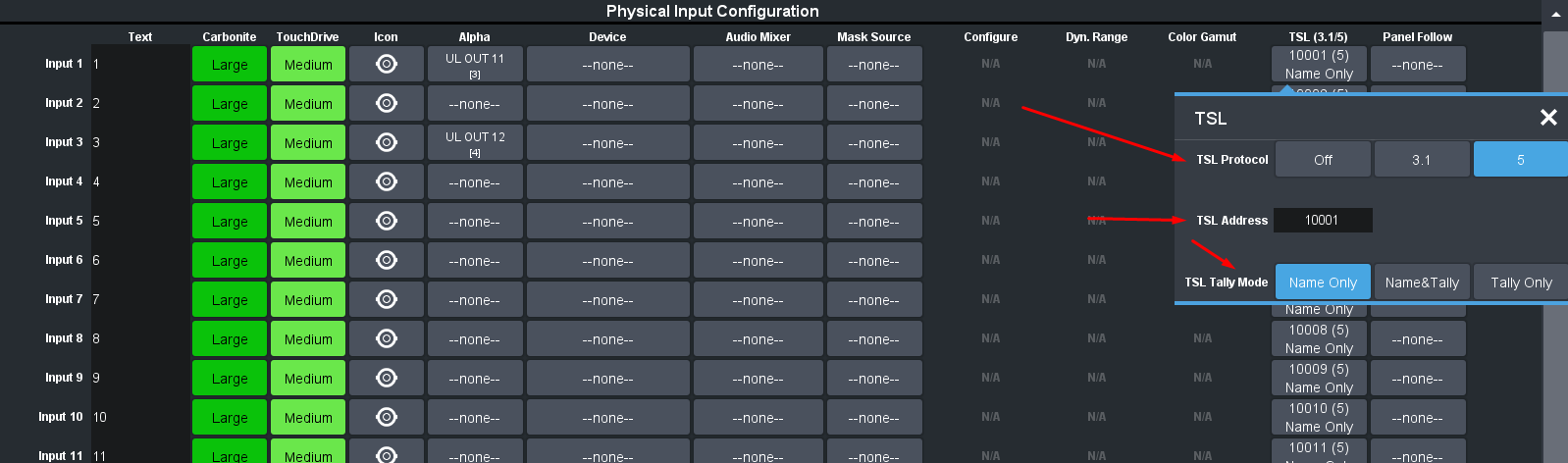Click the Icon button for Input 3

point(387,143)
